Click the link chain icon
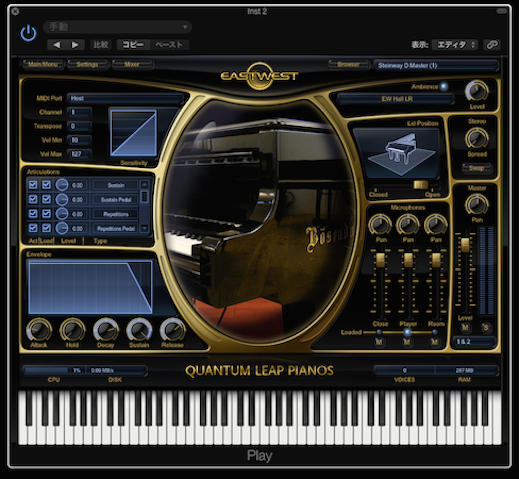Image resolution: width=519 pixels, height=479 pixels. pyautogui.click(x=492, y=45)
